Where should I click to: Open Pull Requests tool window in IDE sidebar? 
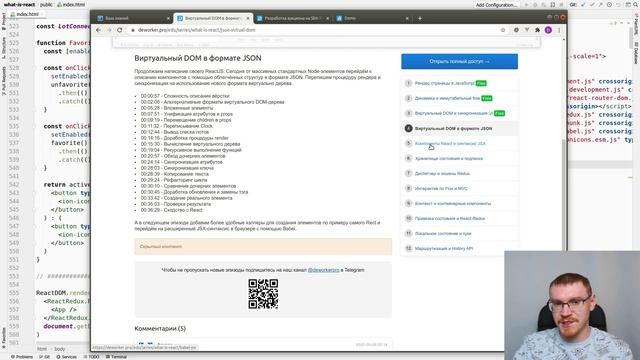(x=4, y=81)
